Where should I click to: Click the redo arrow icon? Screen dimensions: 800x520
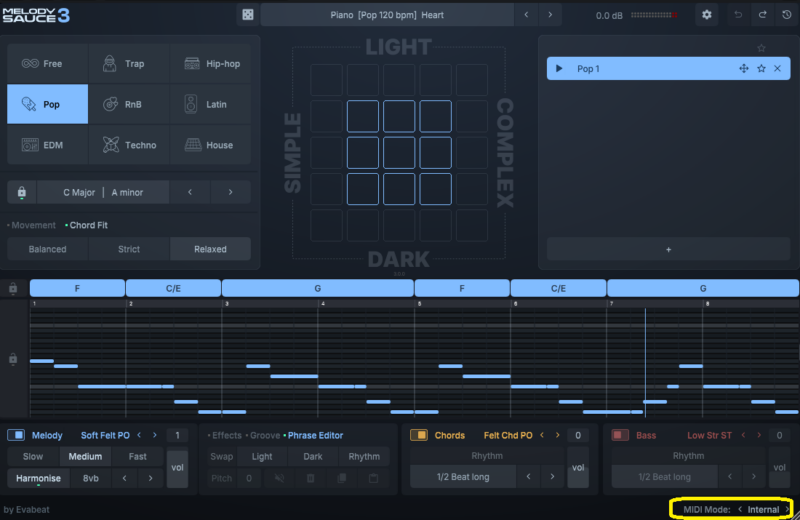click(761, 15)
